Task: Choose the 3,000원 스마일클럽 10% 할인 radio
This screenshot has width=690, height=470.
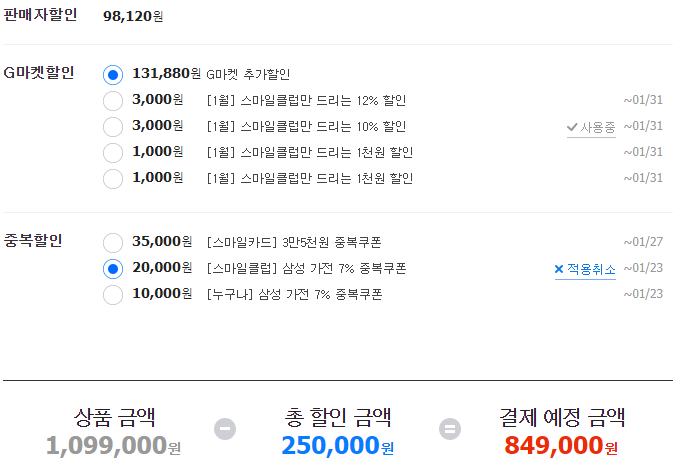Action: (113, 127)
